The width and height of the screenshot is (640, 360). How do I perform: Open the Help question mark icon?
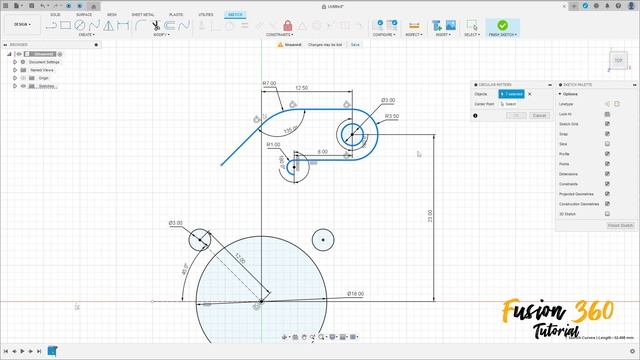[618, 6]
